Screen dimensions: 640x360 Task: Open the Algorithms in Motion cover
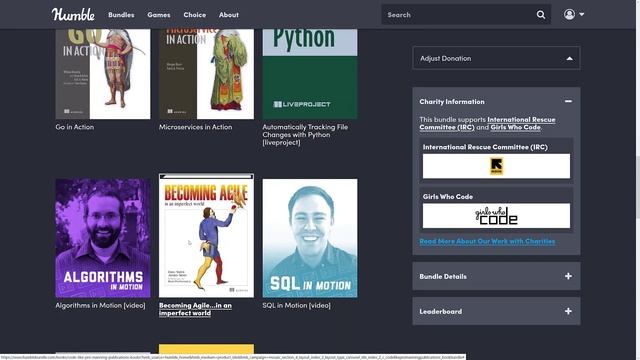pos(103,238)
